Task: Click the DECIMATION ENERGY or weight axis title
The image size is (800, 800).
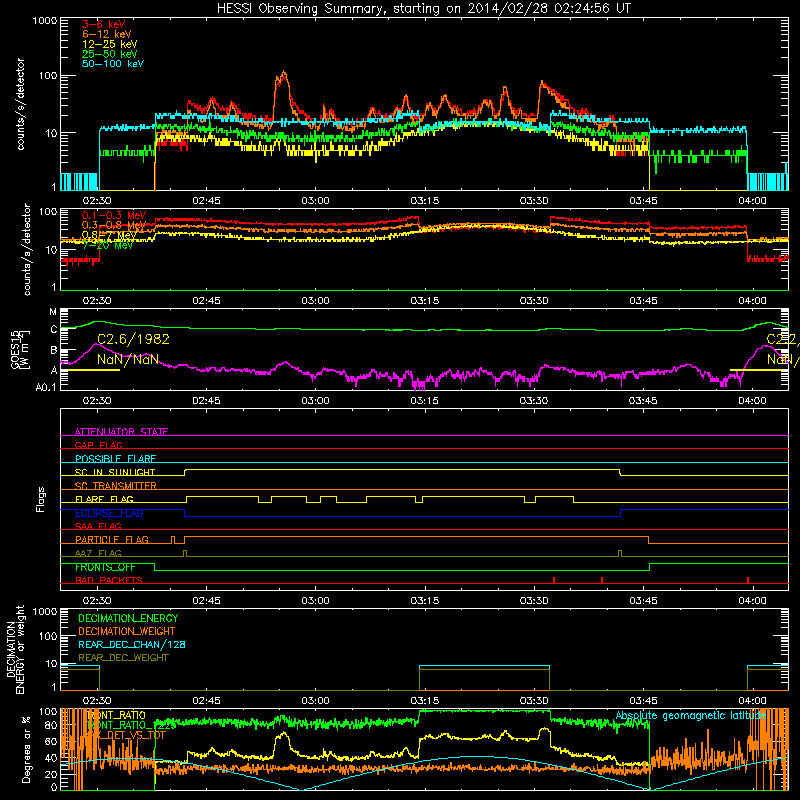Action: (15, 649)
